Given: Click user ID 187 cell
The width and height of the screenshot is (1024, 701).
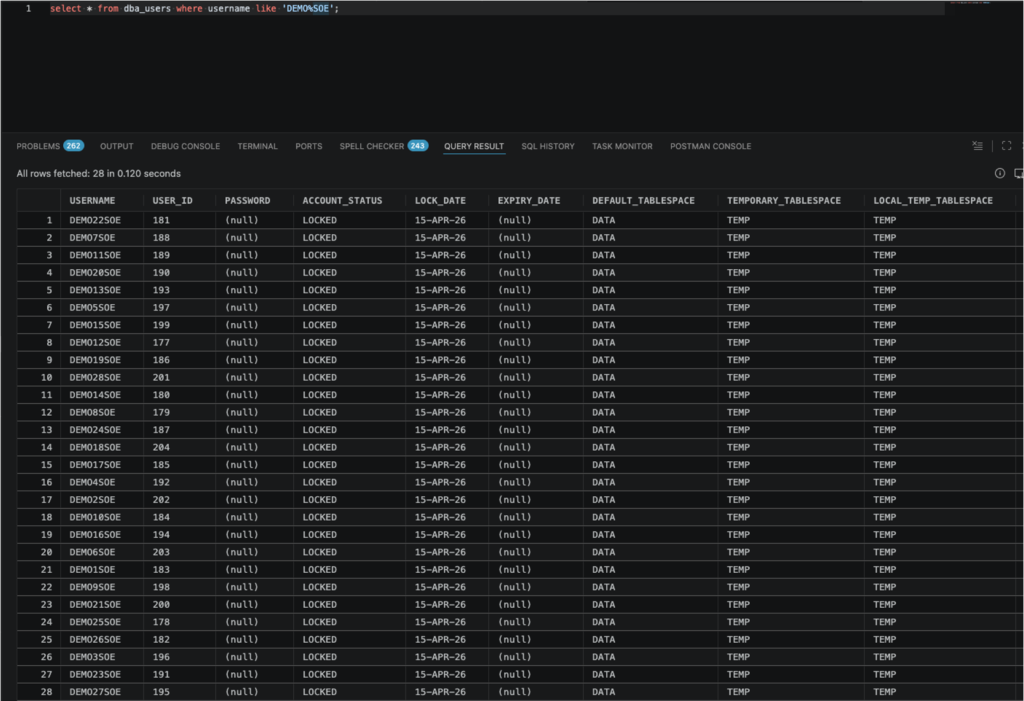Looking at the screenshot, I should 180,430.
